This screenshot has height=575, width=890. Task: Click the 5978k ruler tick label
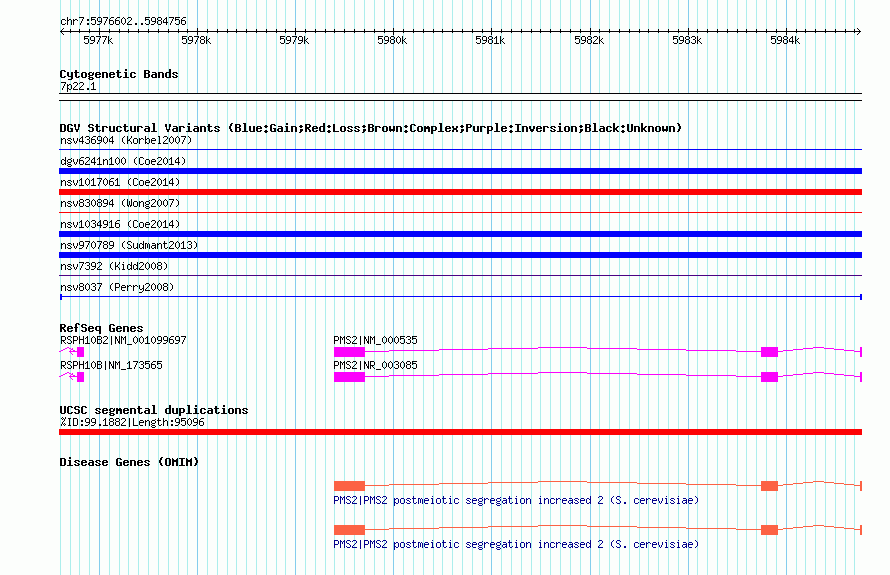196,40
